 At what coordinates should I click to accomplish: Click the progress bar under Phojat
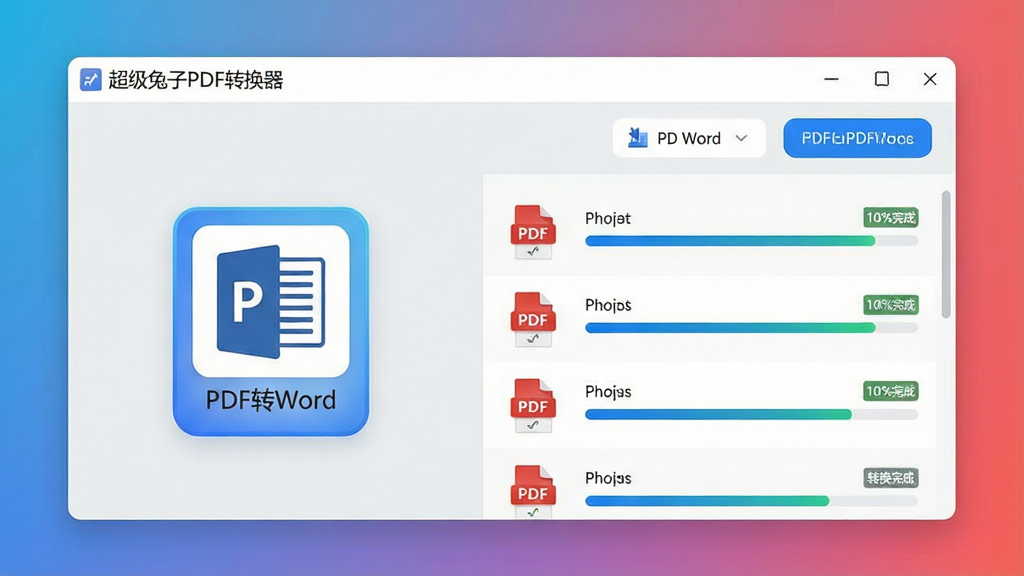click(x=752, y=241)
